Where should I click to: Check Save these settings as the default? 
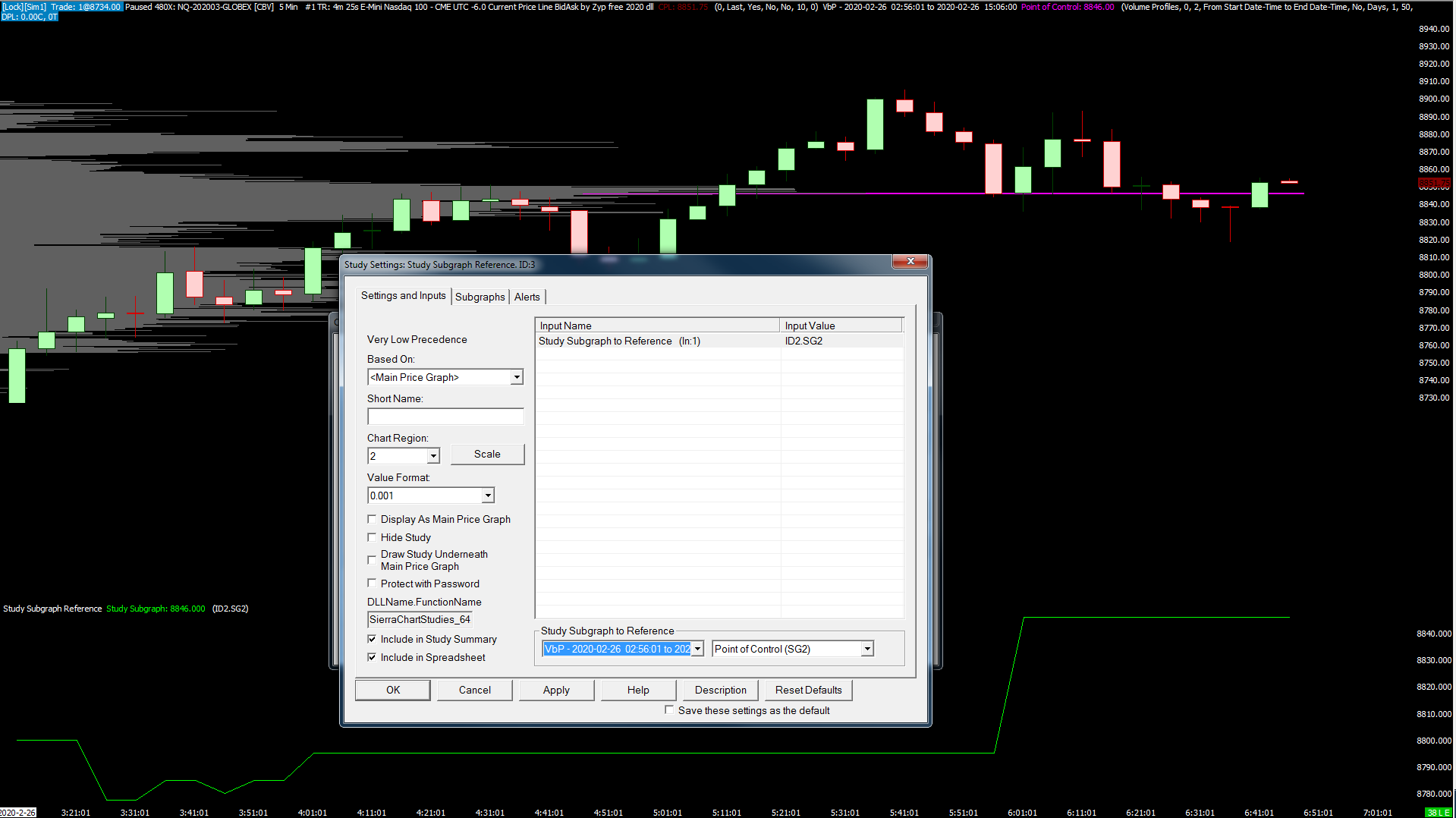[x=669, y=710]
